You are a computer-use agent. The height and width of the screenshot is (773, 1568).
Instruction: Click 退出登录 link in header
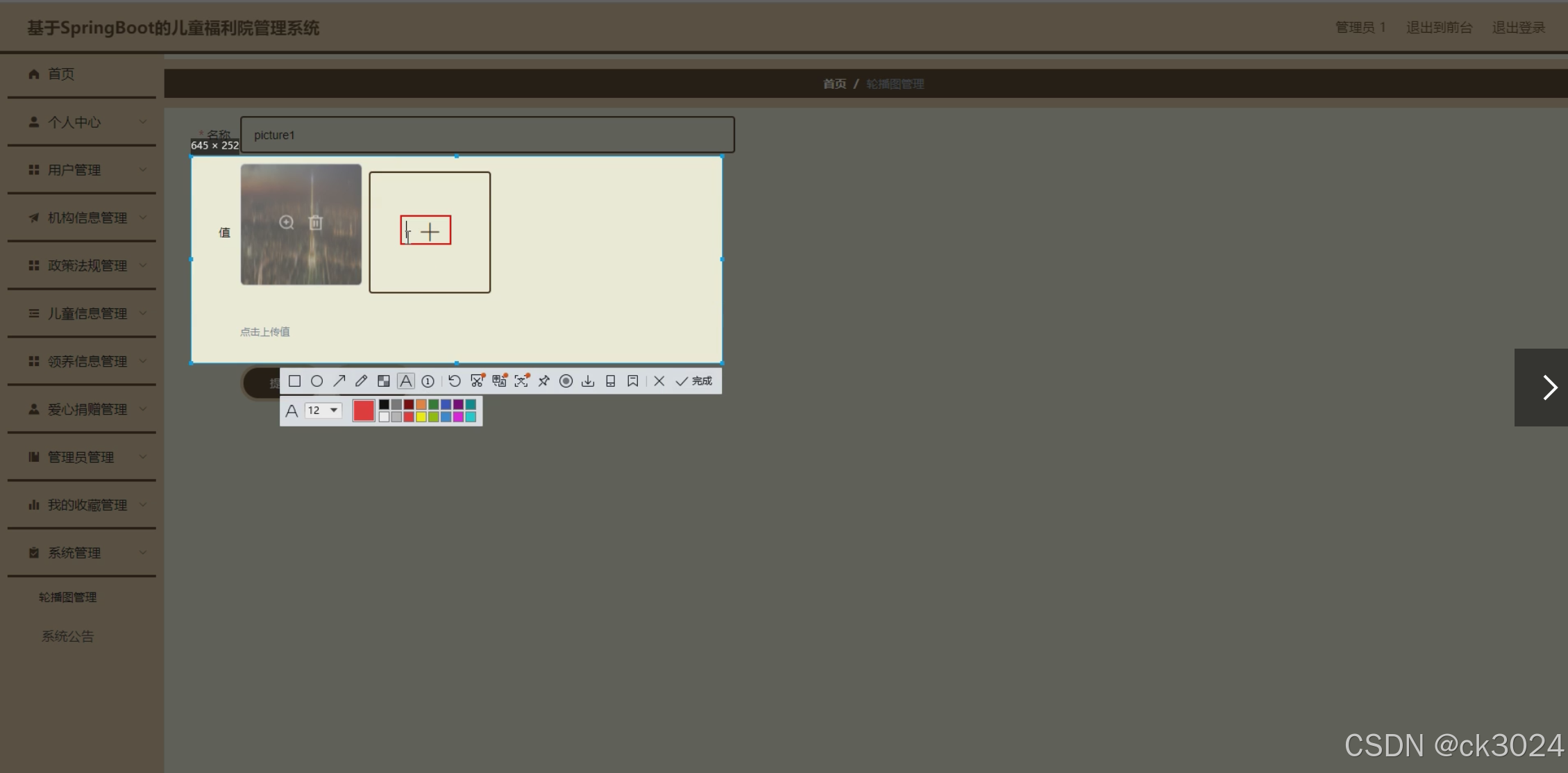(x=1518, y=28)
